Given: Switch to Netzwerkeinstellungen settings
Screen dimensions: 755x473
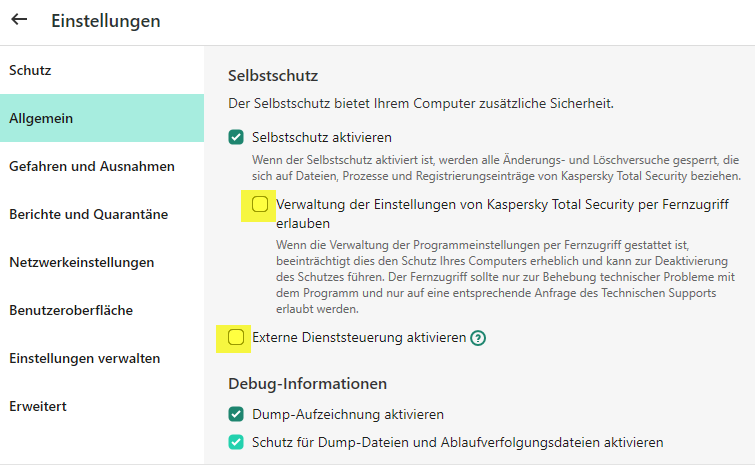Looking at the screenshot, I should [81, 263].
